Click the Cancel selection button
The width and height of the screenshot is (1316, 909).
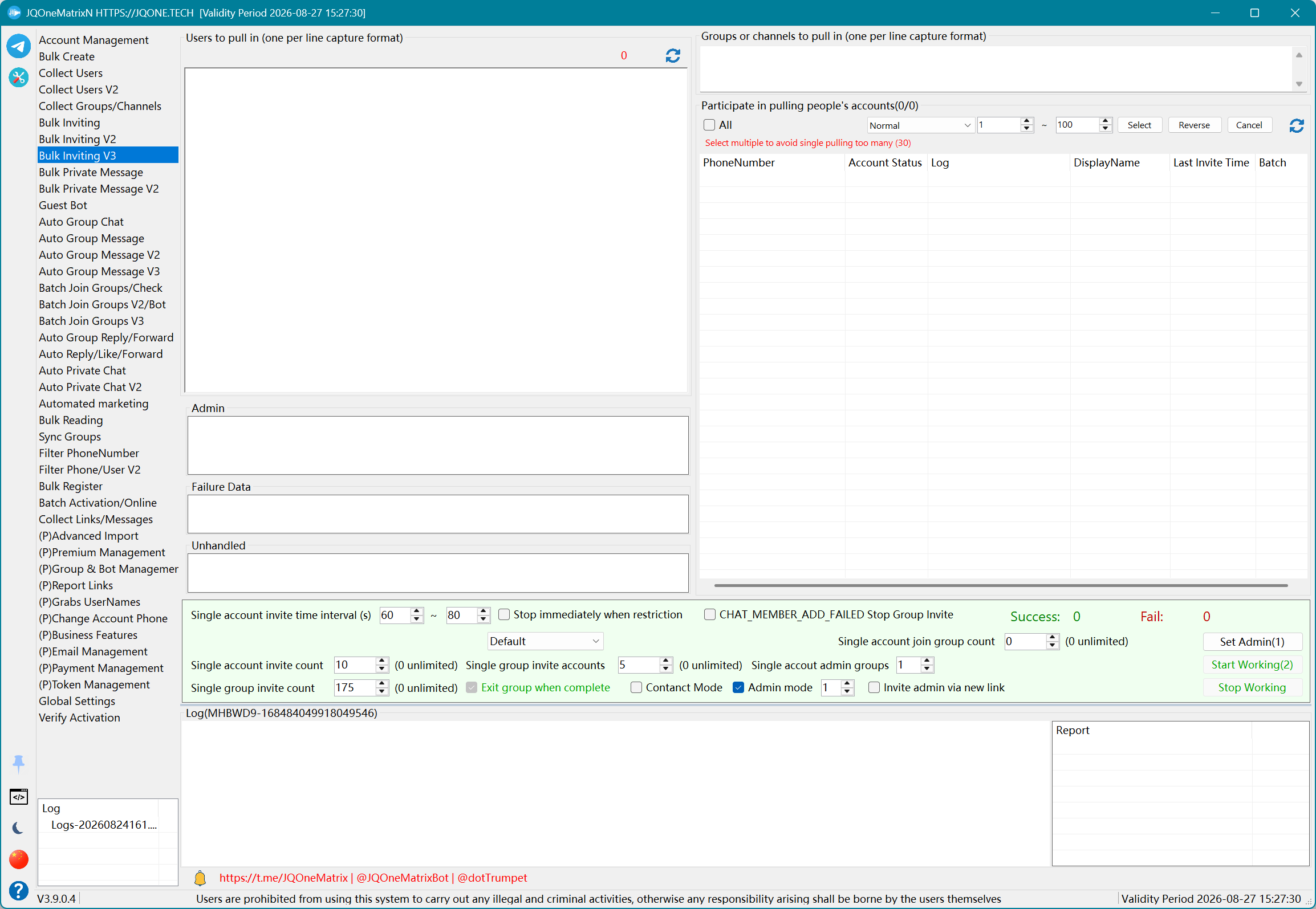click(x=1249, y=125)
